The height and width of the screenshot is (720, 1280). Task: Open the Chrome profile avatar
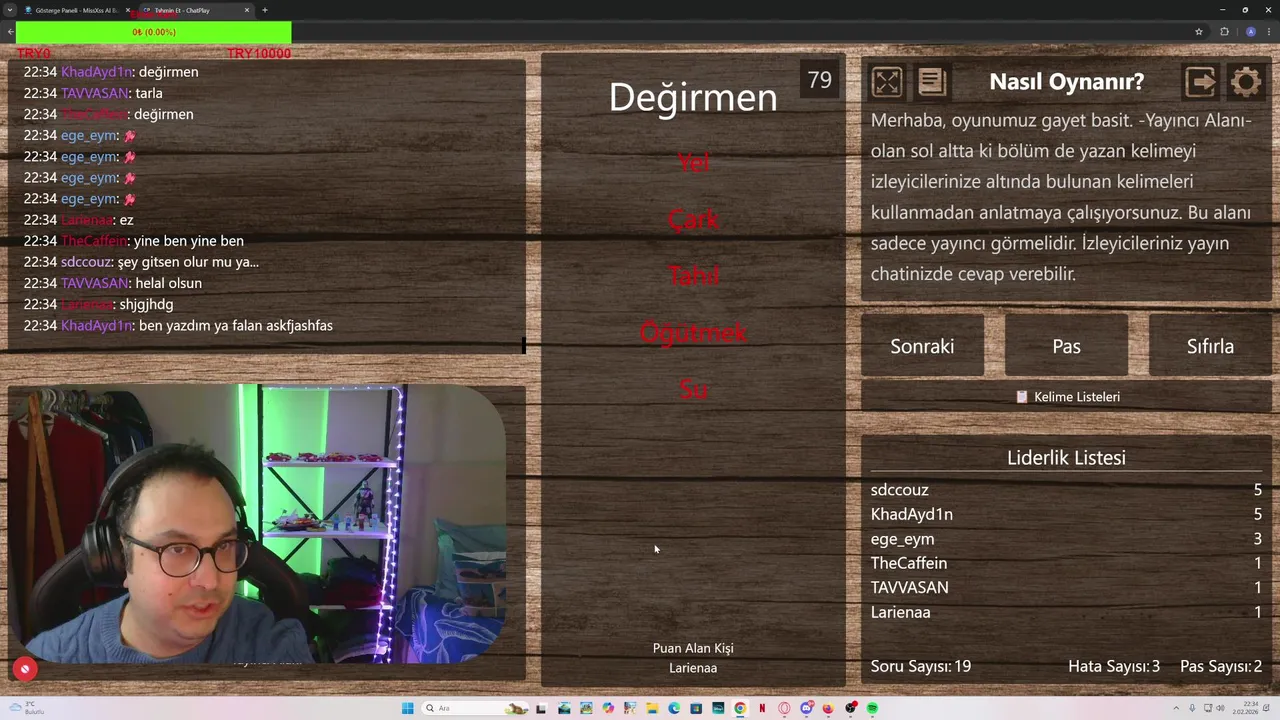pyautogui.click(x=1250, y=32)
